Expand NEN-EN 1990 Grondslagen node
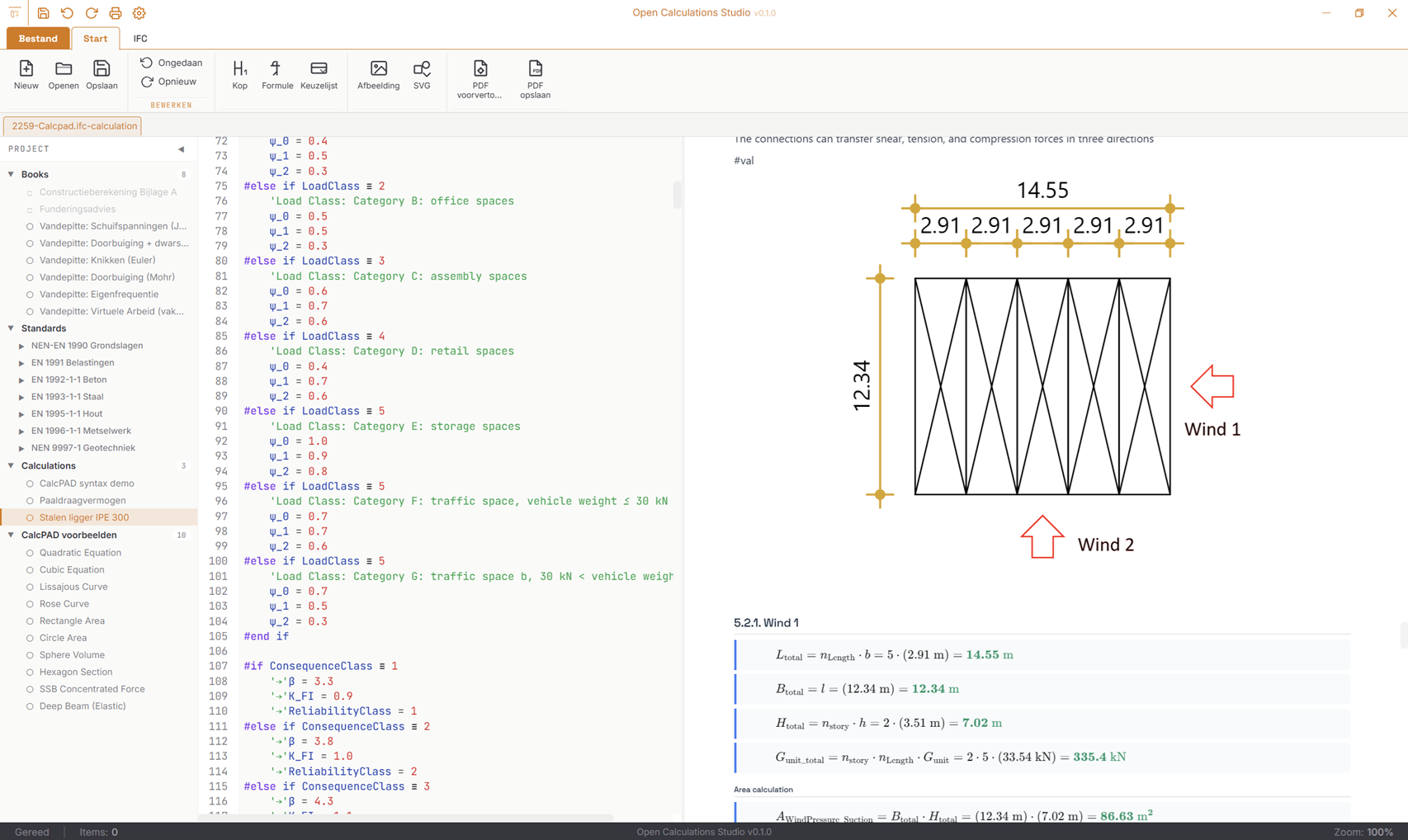This screenshot has width=1408, height=840. click(x=21, y=347)
